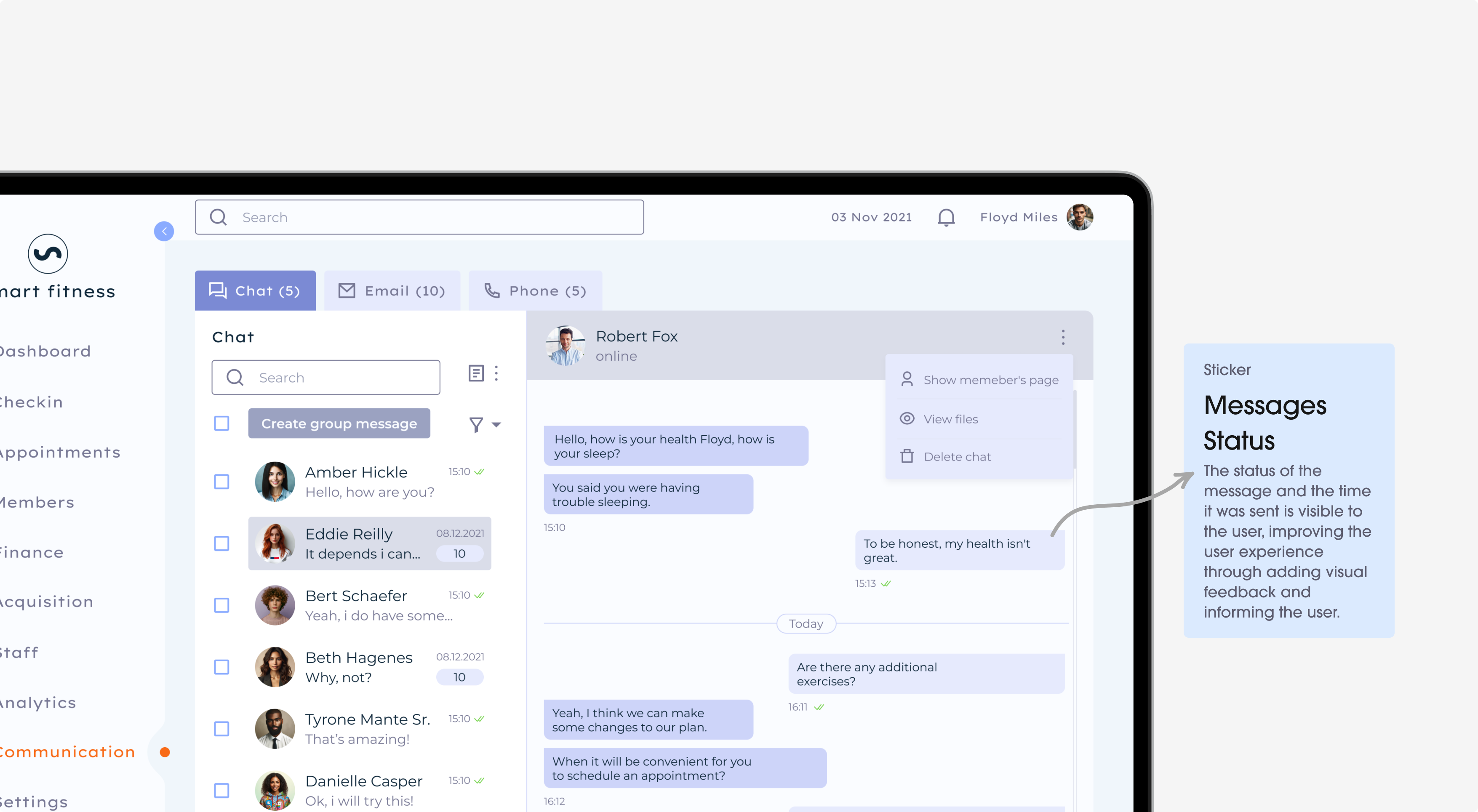Expand the filter dropdown arrow
1478x812 pixels.
pos(496,425)
